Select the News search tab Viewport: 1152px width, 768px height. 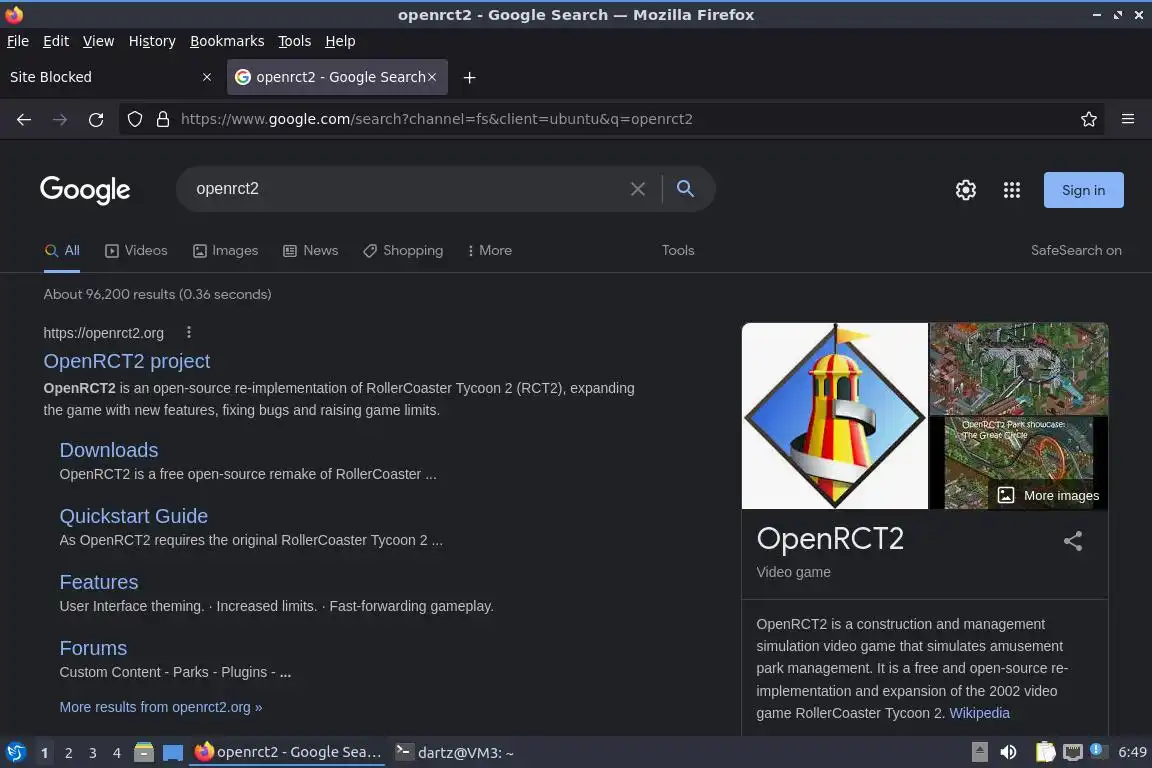point(311,251)
